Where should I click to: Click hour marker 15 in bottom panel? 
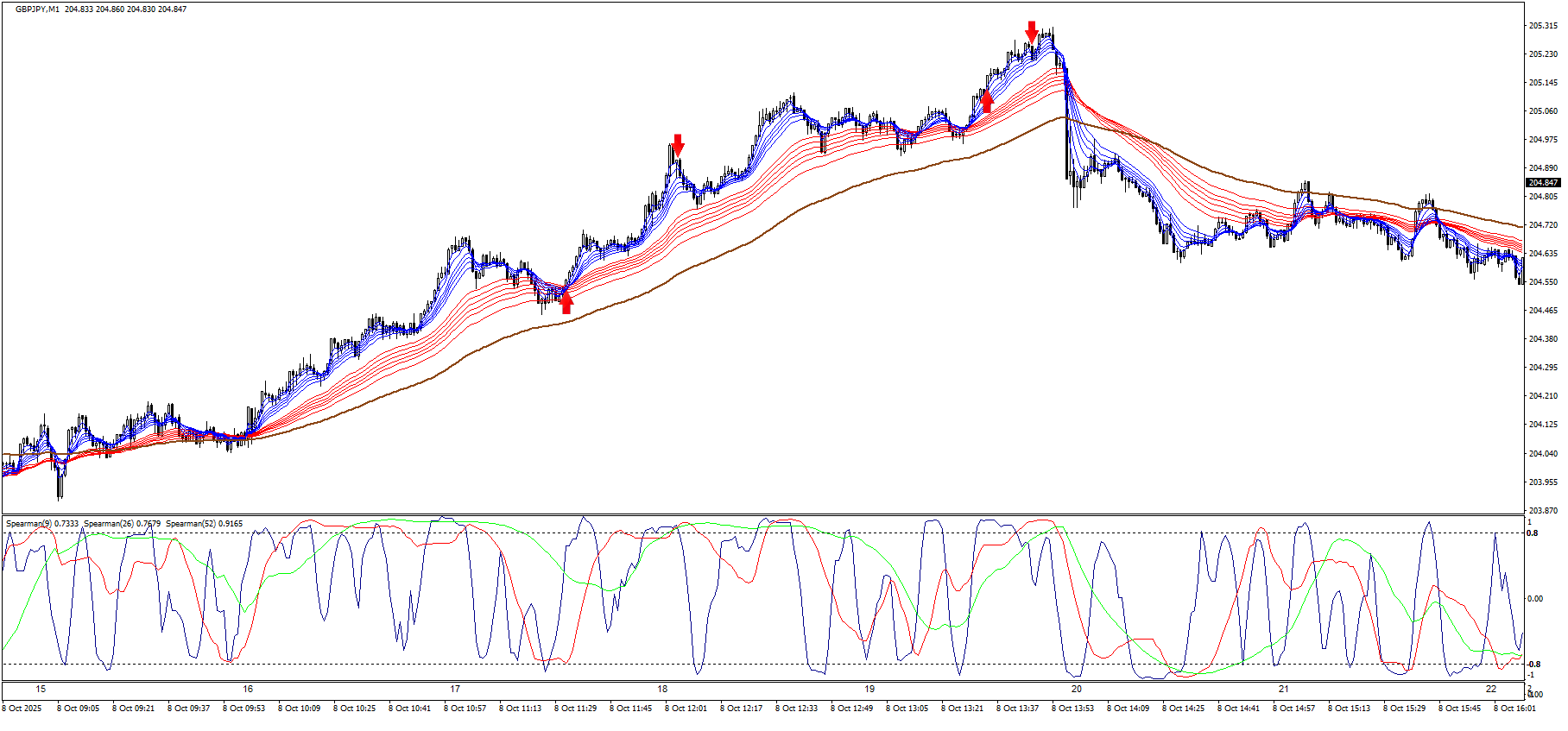41,690
